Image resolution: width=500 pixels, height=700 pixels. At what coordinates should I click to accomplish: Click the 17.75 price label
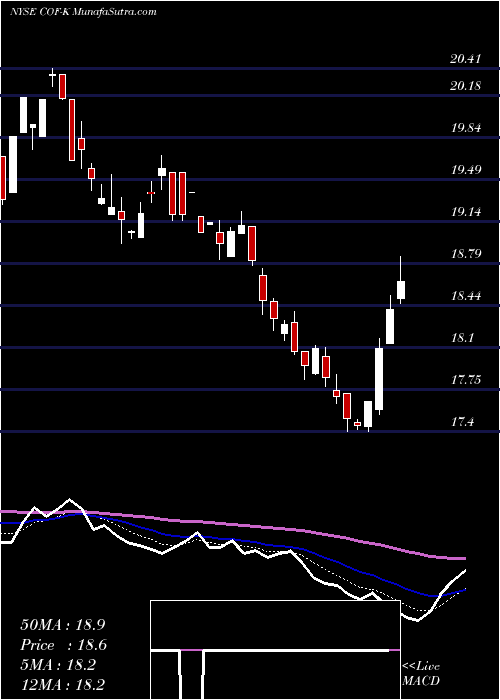[x=466, y=380]
